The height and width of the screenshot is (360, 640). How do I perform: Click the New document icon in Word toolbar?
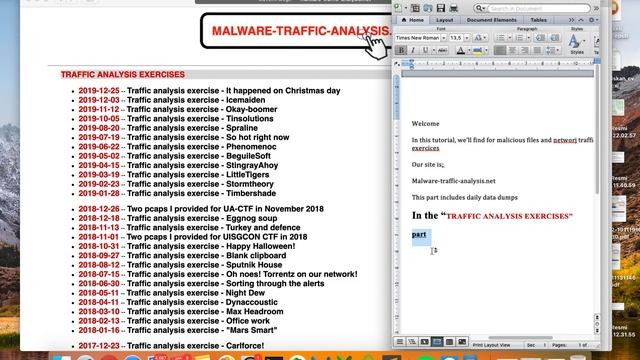tap(398, 8)
